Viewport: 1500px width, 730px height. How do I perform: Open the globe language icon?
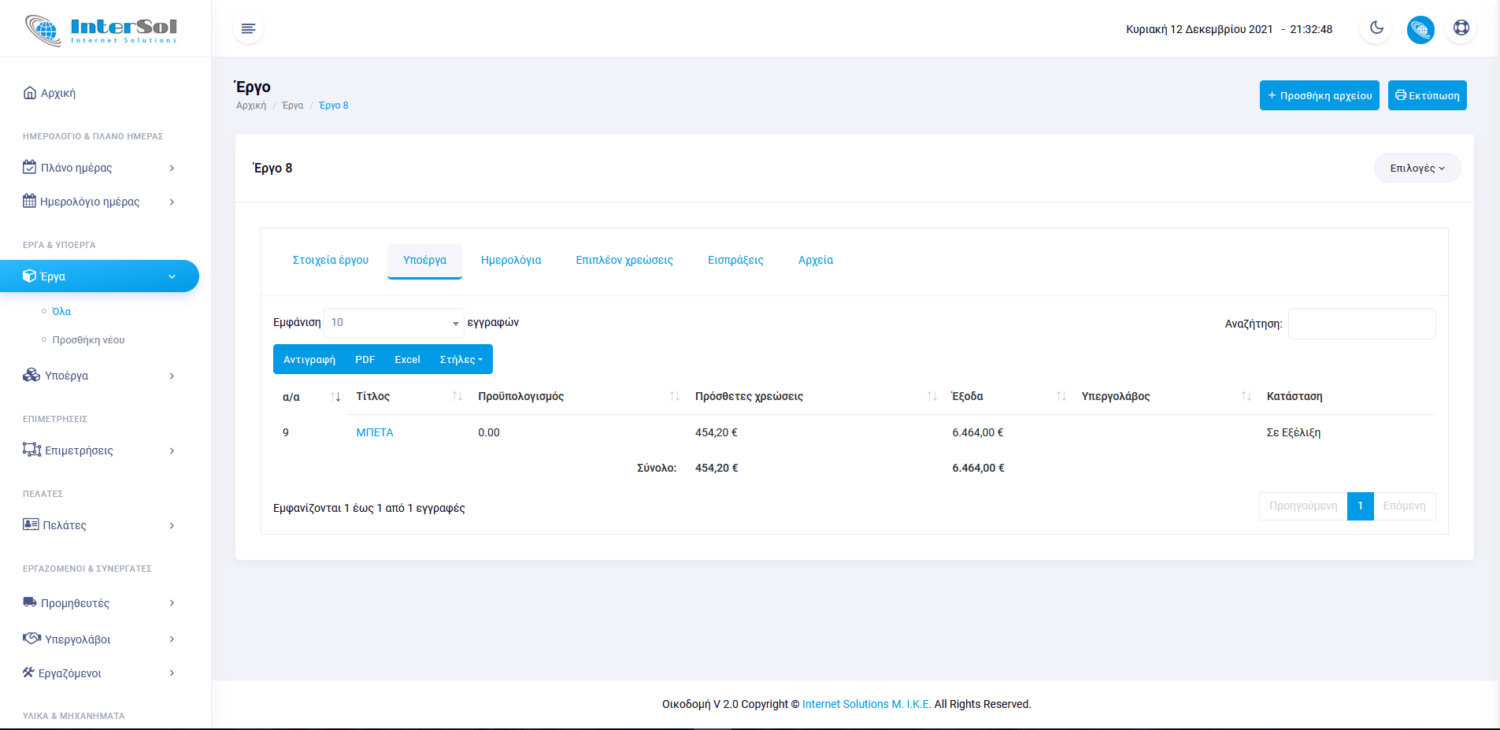(1420, 29)
